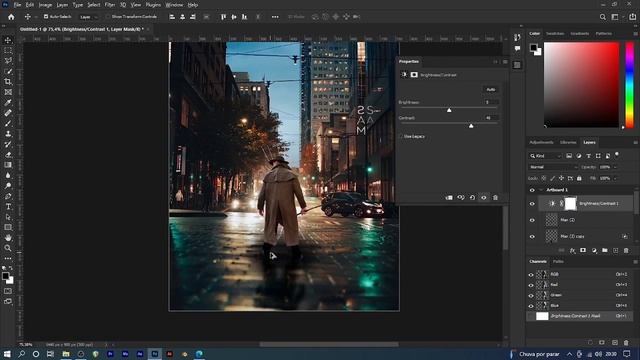This screenshot has width=640, height=360.
Task: Select the Rectangular Marquee tool
Action: click(8, 50)
